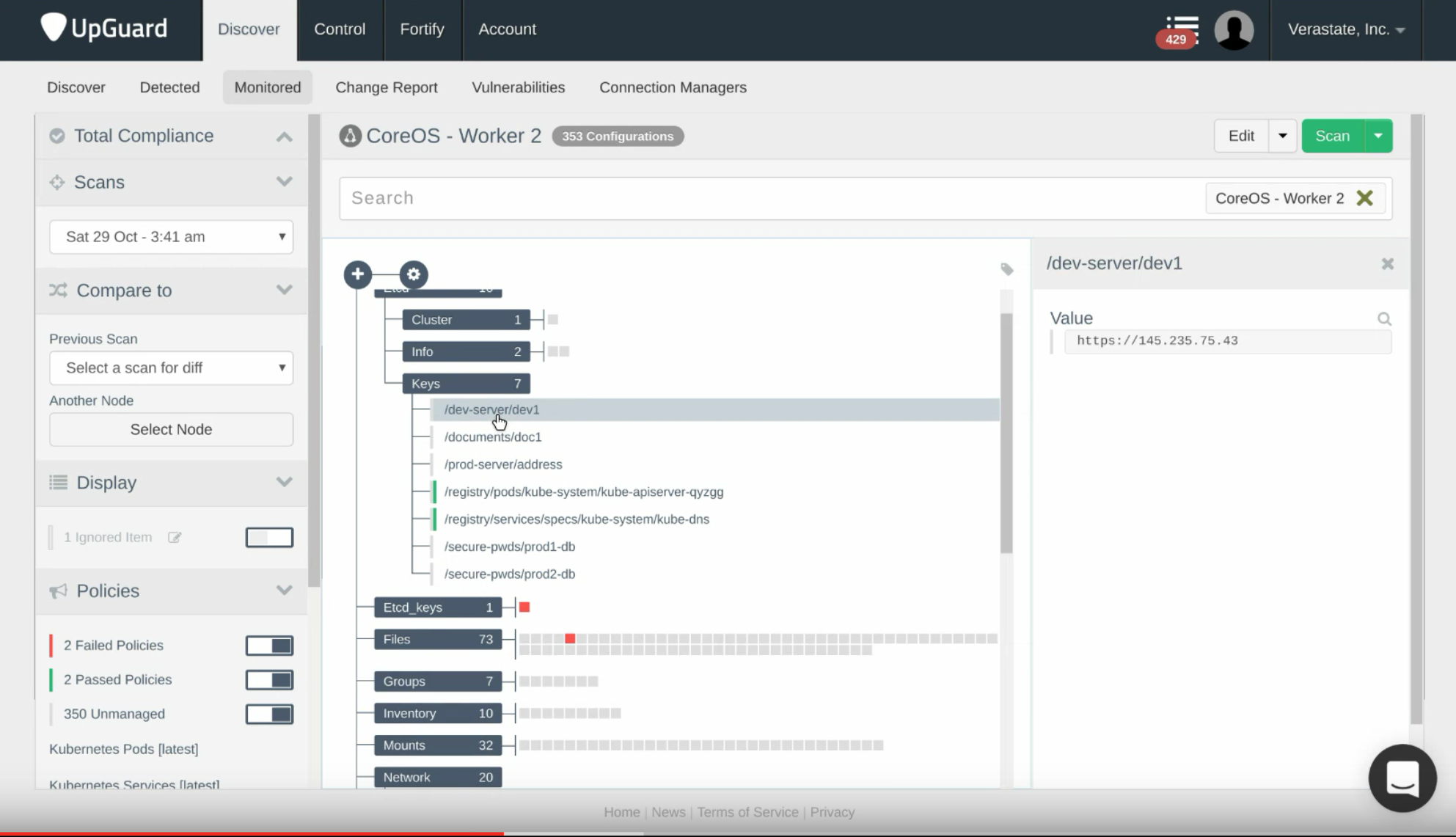Expand the Files node with 73 items
This screenshot has width=1456, height=837.
coord(438,640)
